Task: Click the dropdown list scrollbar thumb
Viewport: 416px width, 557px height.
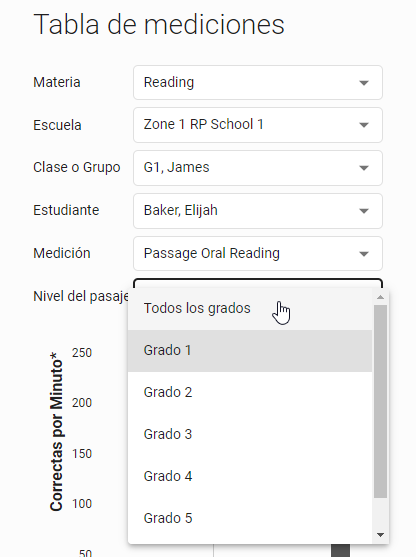Action: click(x=380, y=401)
